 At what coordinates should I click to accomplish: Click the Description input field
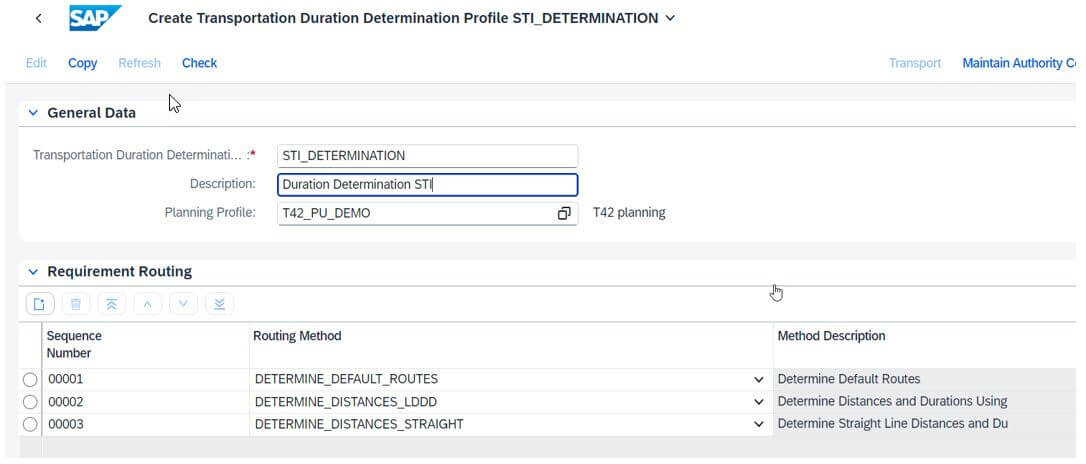(x=427, y=185)
